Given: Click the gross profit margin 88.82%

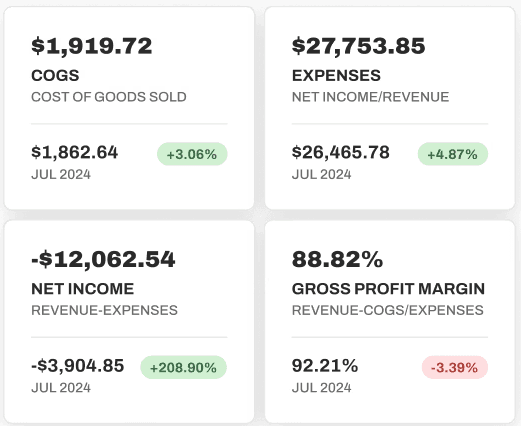Looking at the screenshot, I should (337, 259).
